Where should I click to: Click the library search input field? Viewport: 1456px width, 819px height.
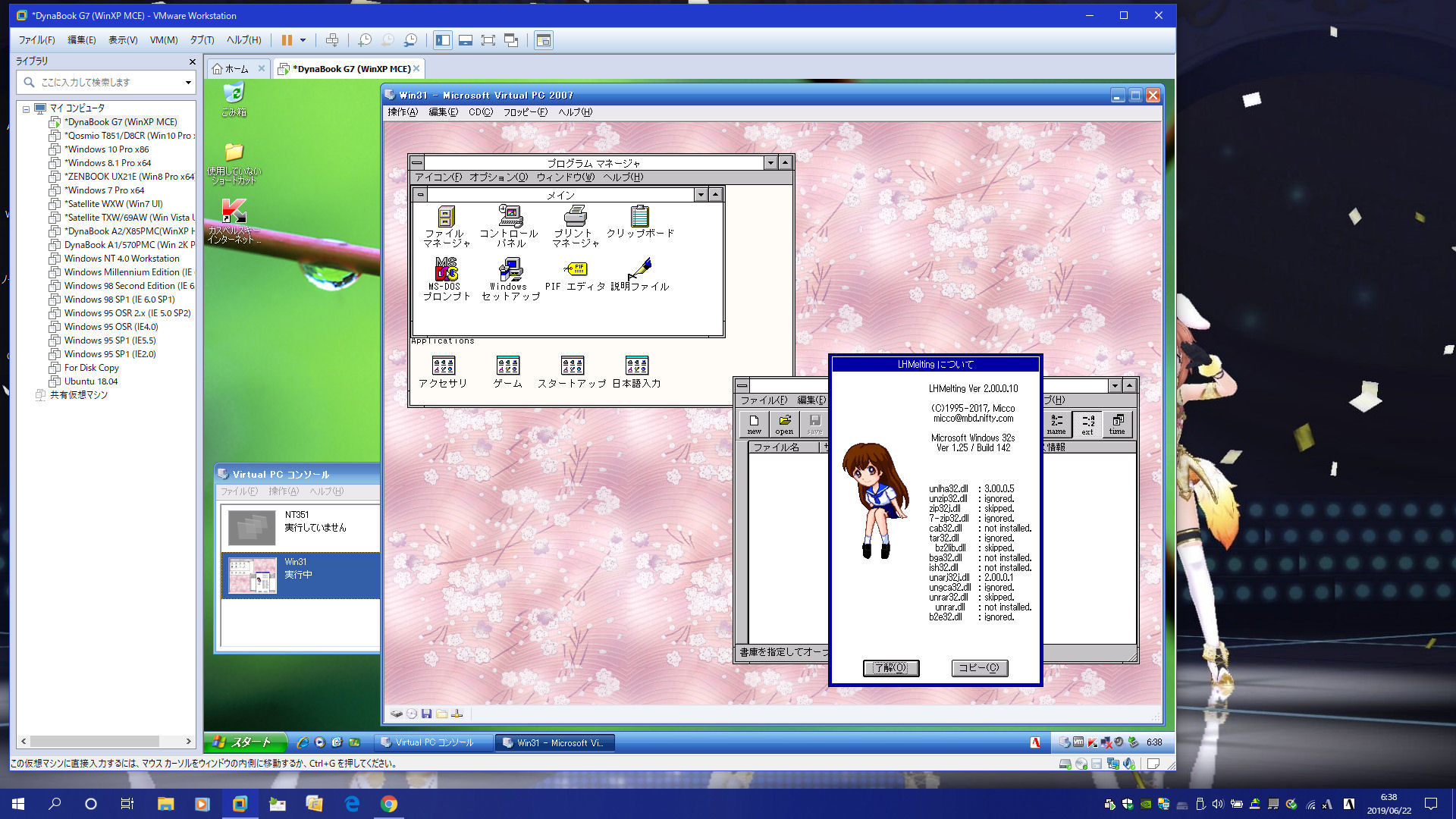[x=105, y=82]
